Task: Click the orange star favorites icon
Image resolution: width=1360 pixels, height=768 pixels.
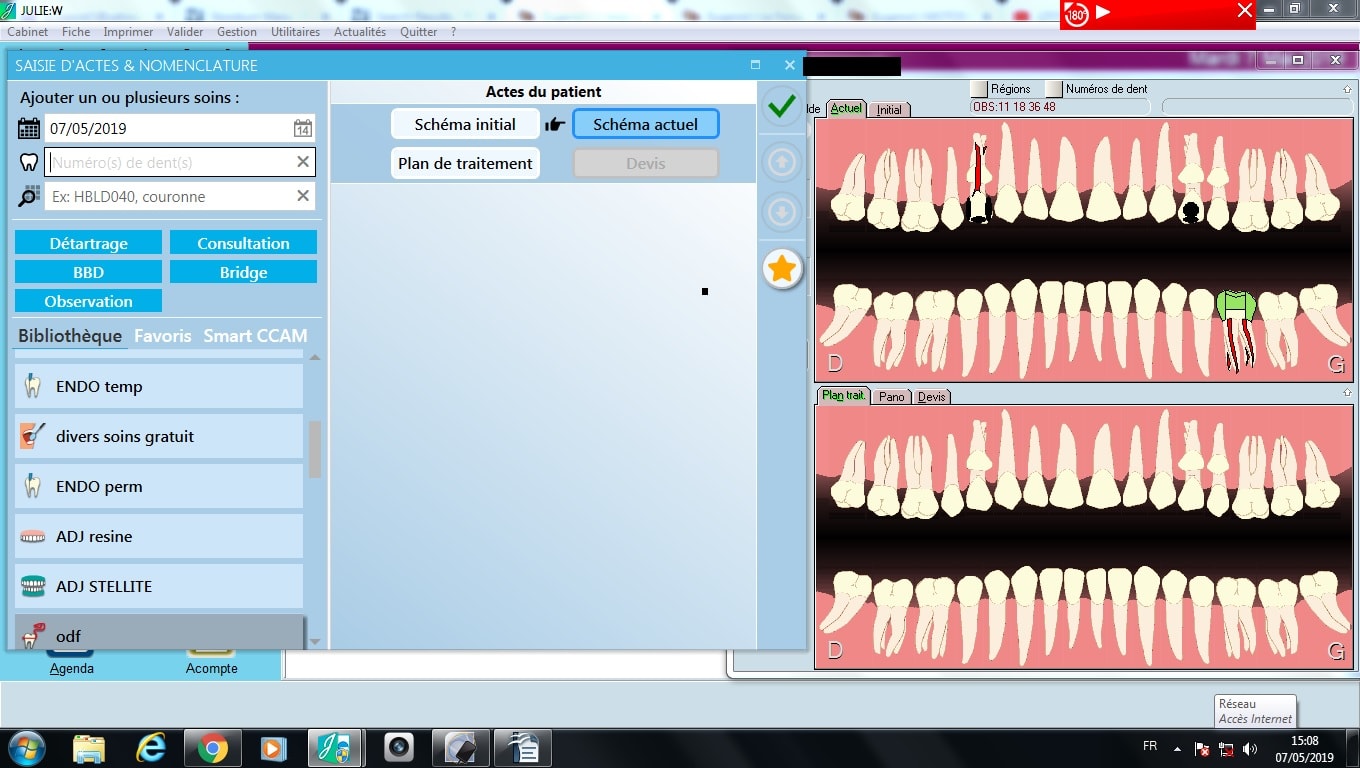Action: pyautogui.click(x=782, y=269)
